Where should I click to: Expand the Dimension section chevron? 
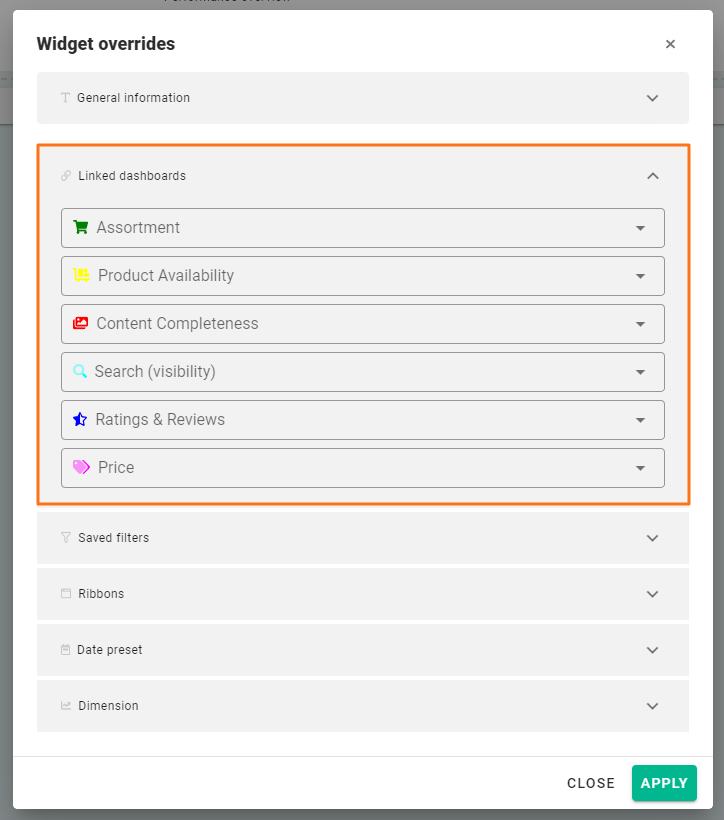coord(652,706)
